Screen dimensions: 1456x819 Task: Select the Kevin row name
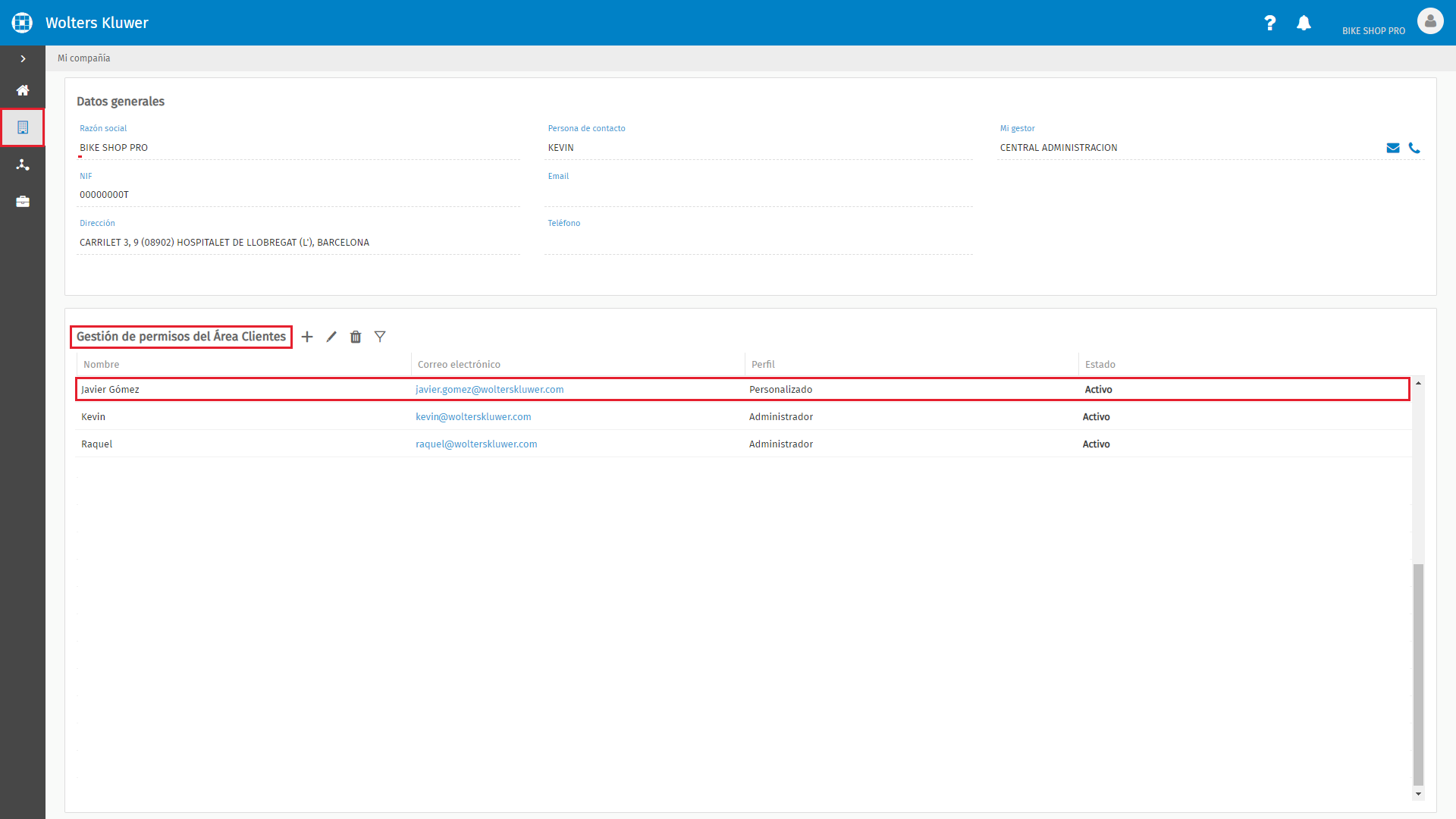coord(93,417)
